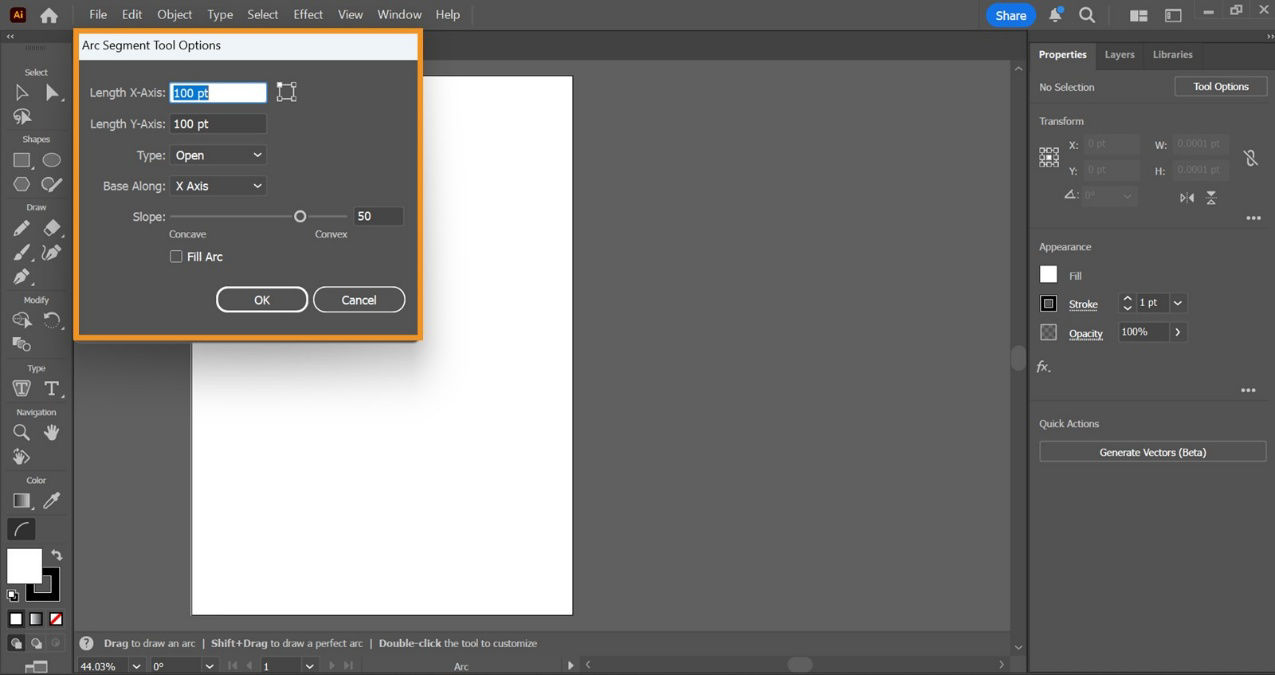
Task: Select the Zoom tool under Navigation
Action: 22,432
